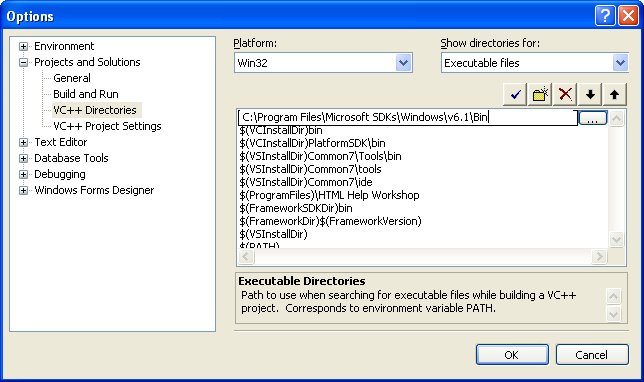Open the folder browser with the ellipsis button
This screenshot has width=644, height=382.
592,118
